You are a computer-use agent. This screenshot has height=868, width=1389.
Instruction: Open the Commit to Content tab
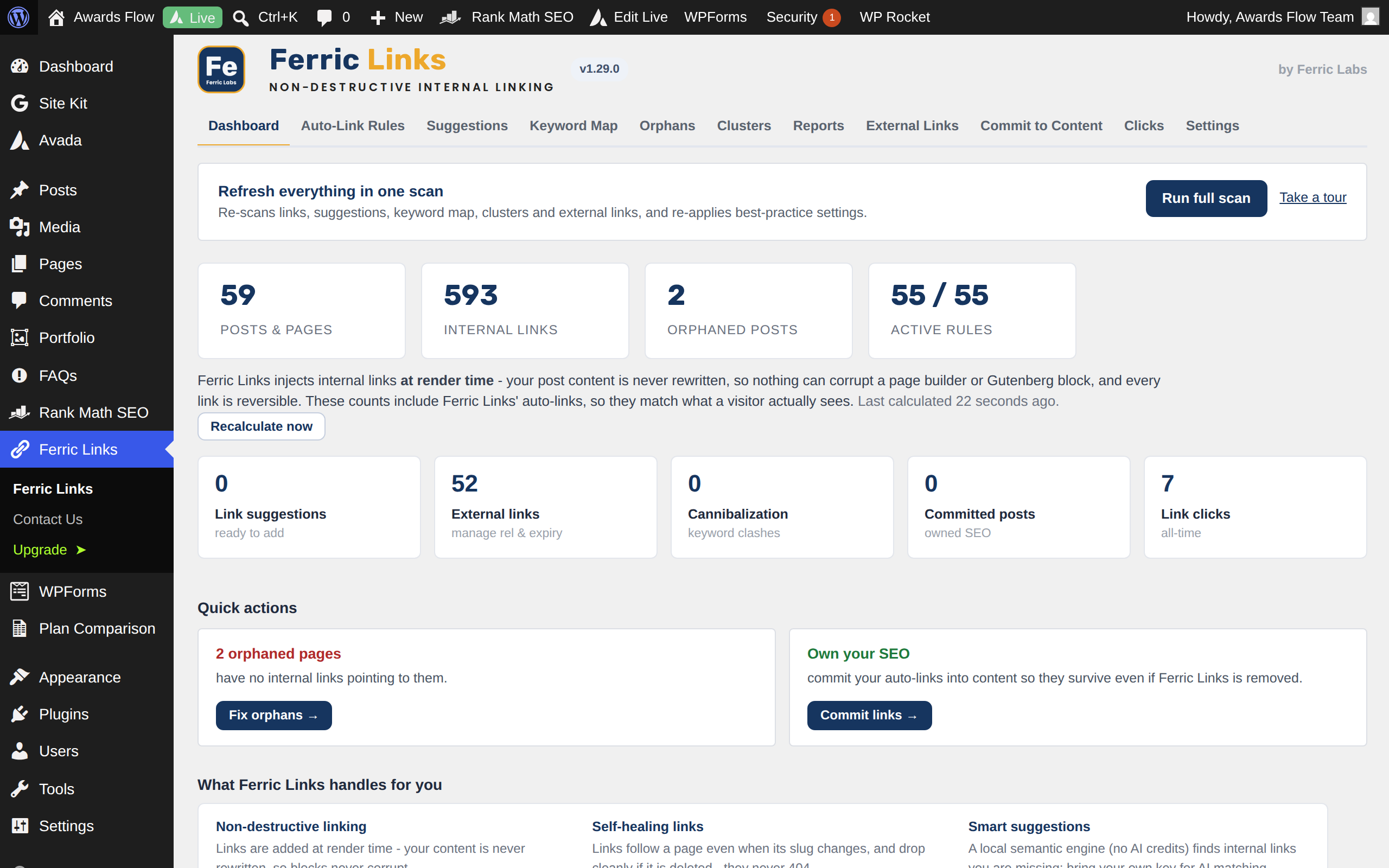1041,126
